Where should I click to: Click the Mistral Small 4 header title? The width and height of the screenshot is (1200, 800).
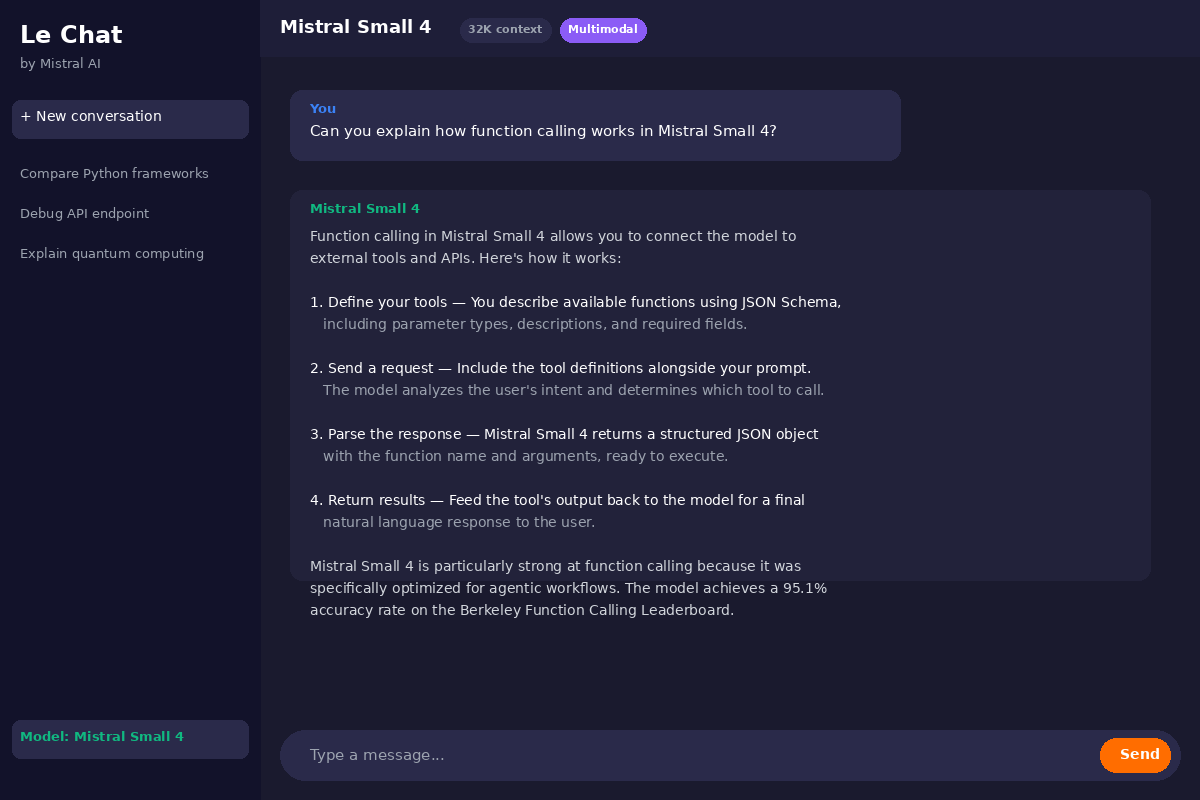click(x=355, y=27)
